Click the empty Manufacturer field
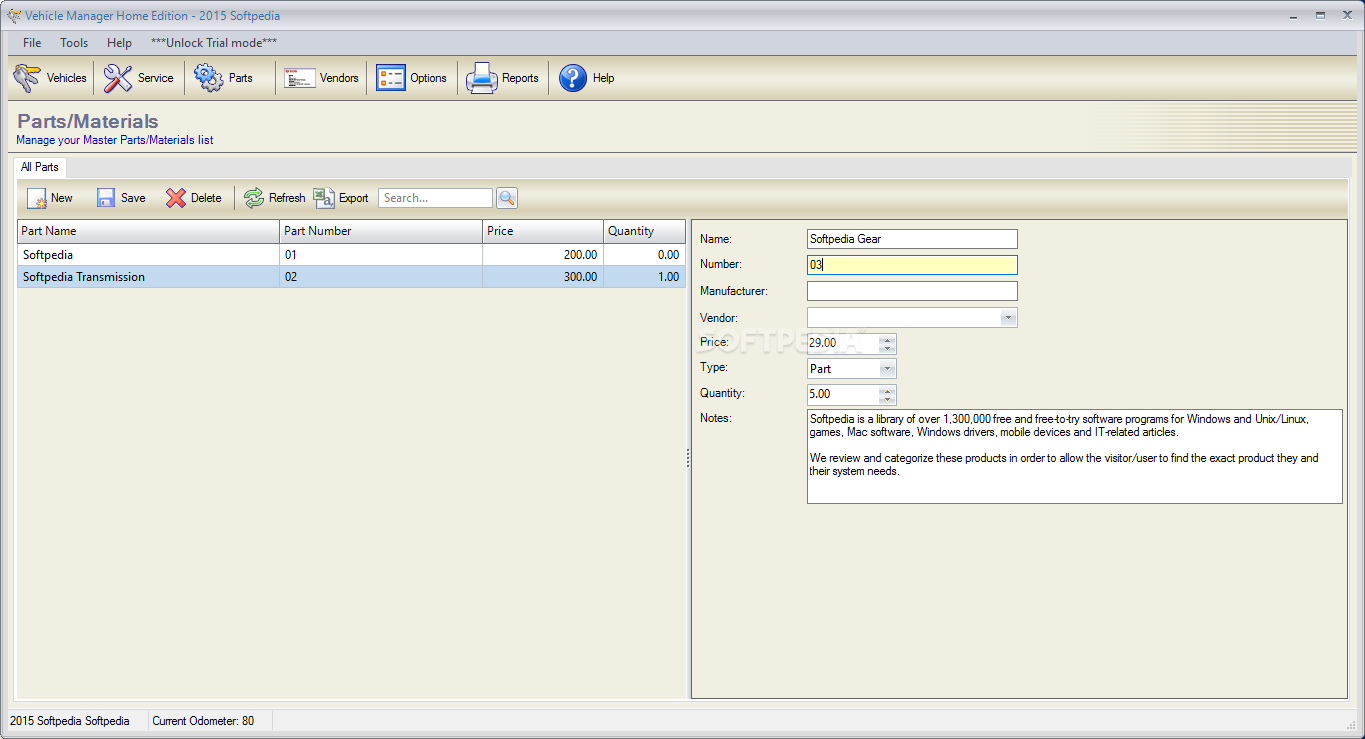This screenshot has height=739, width=1365. (x=912, y=291)
